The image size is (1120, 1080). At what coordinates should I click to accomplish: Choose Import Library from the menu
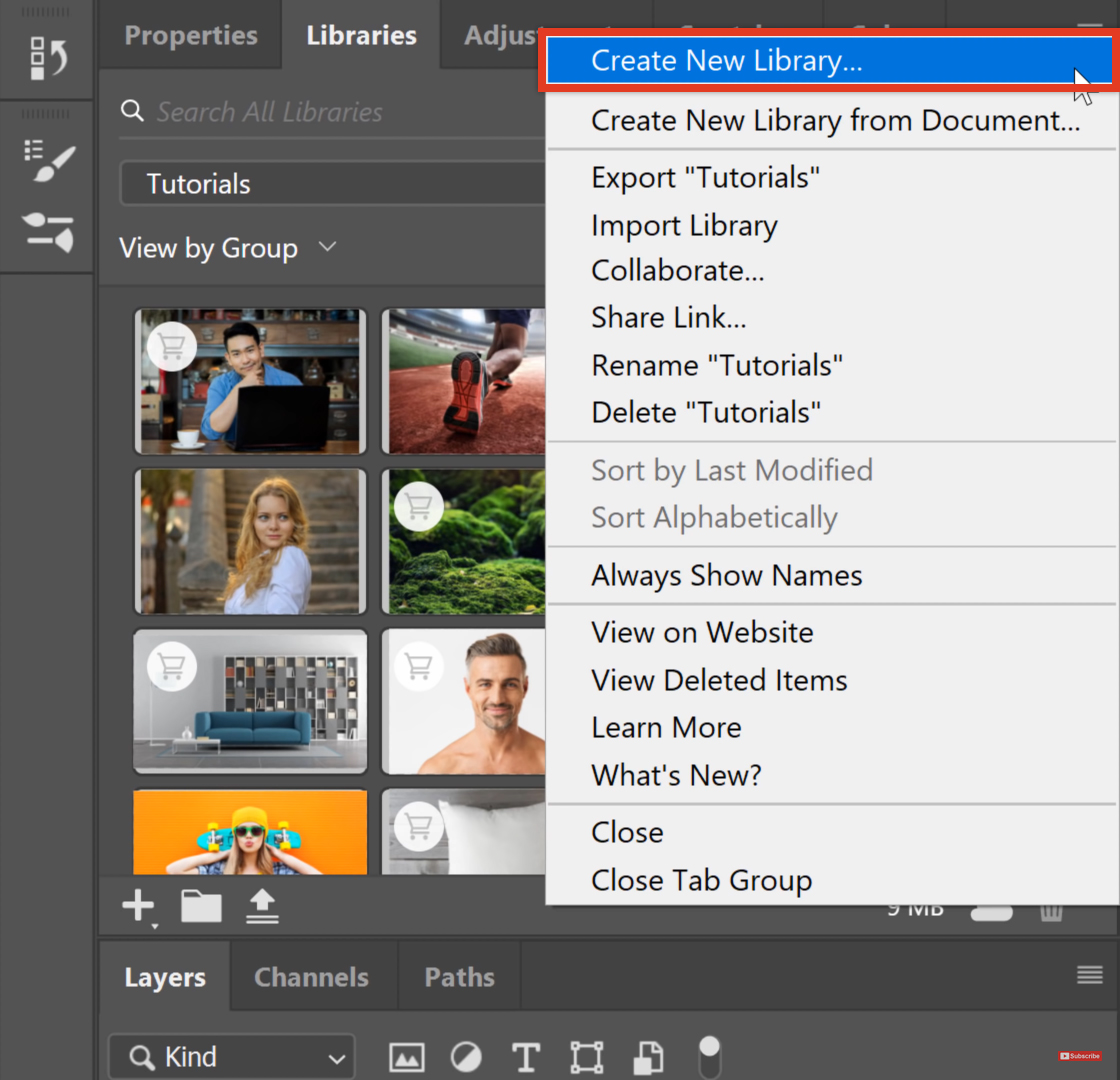pos(833,226)
